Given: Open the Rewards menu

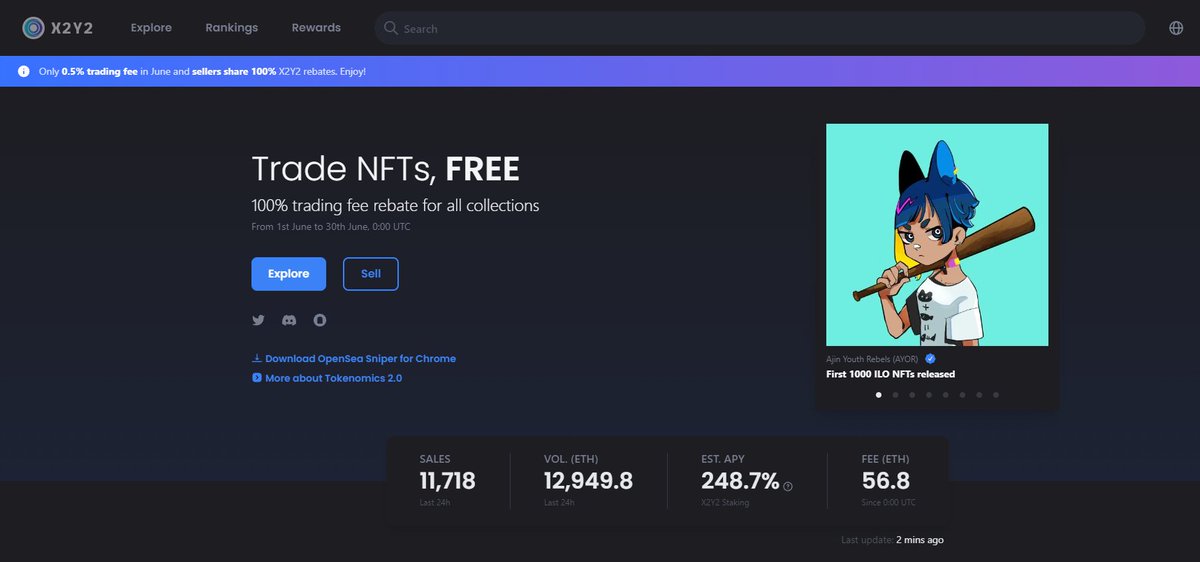Looking at the screenshot, I should point(316,28).
